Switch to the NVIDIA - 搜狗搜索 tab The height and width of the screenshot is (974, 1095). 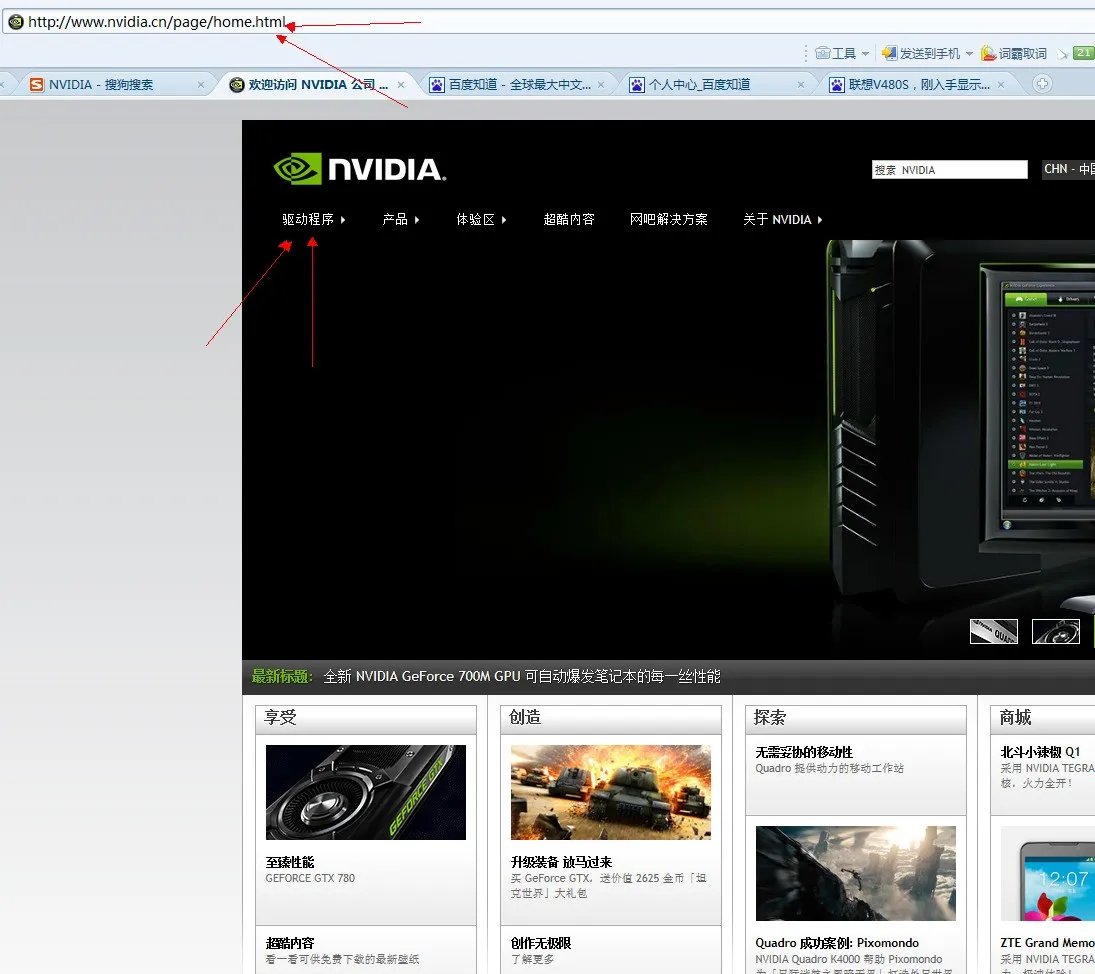coord(115,84)
